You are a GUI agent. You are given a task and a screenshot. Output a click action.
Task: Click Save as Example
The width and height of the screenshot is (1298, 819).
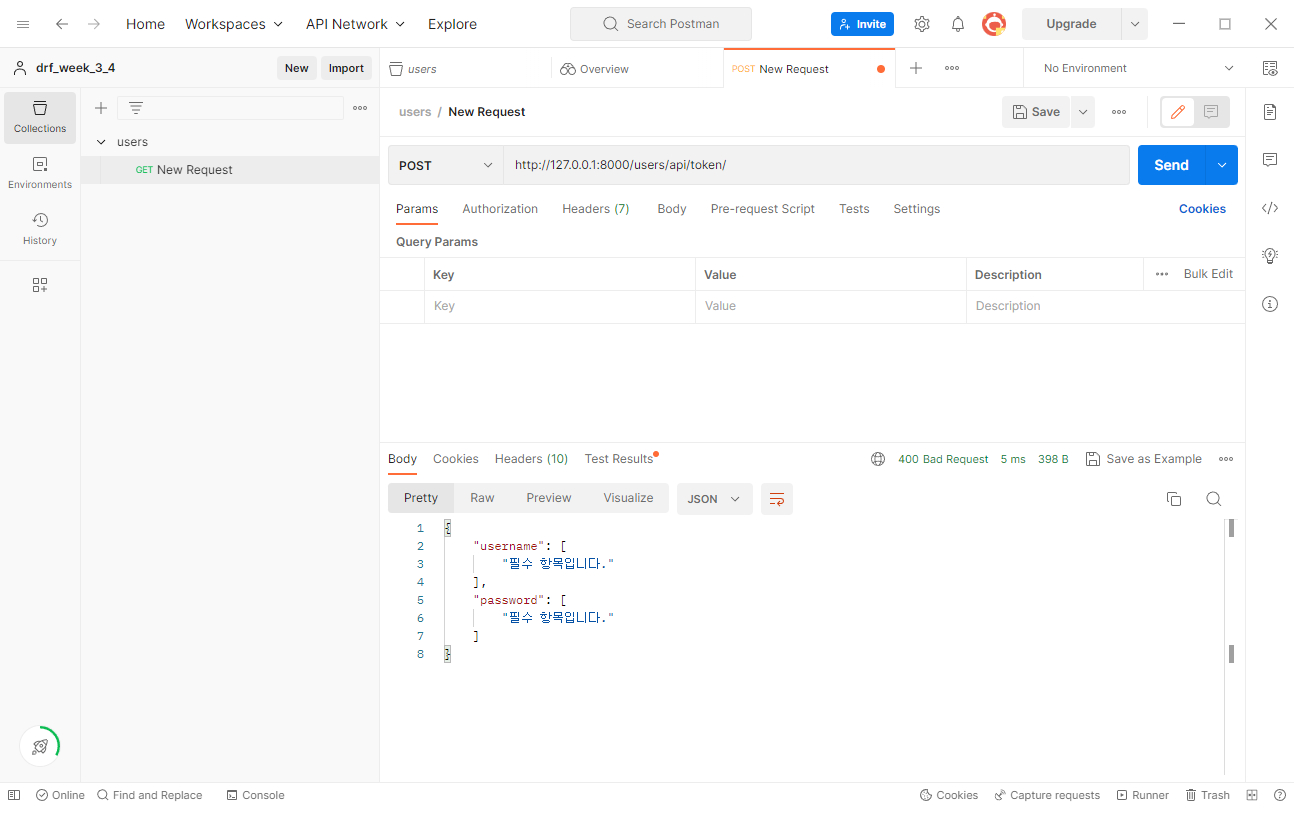point(1144,459)
